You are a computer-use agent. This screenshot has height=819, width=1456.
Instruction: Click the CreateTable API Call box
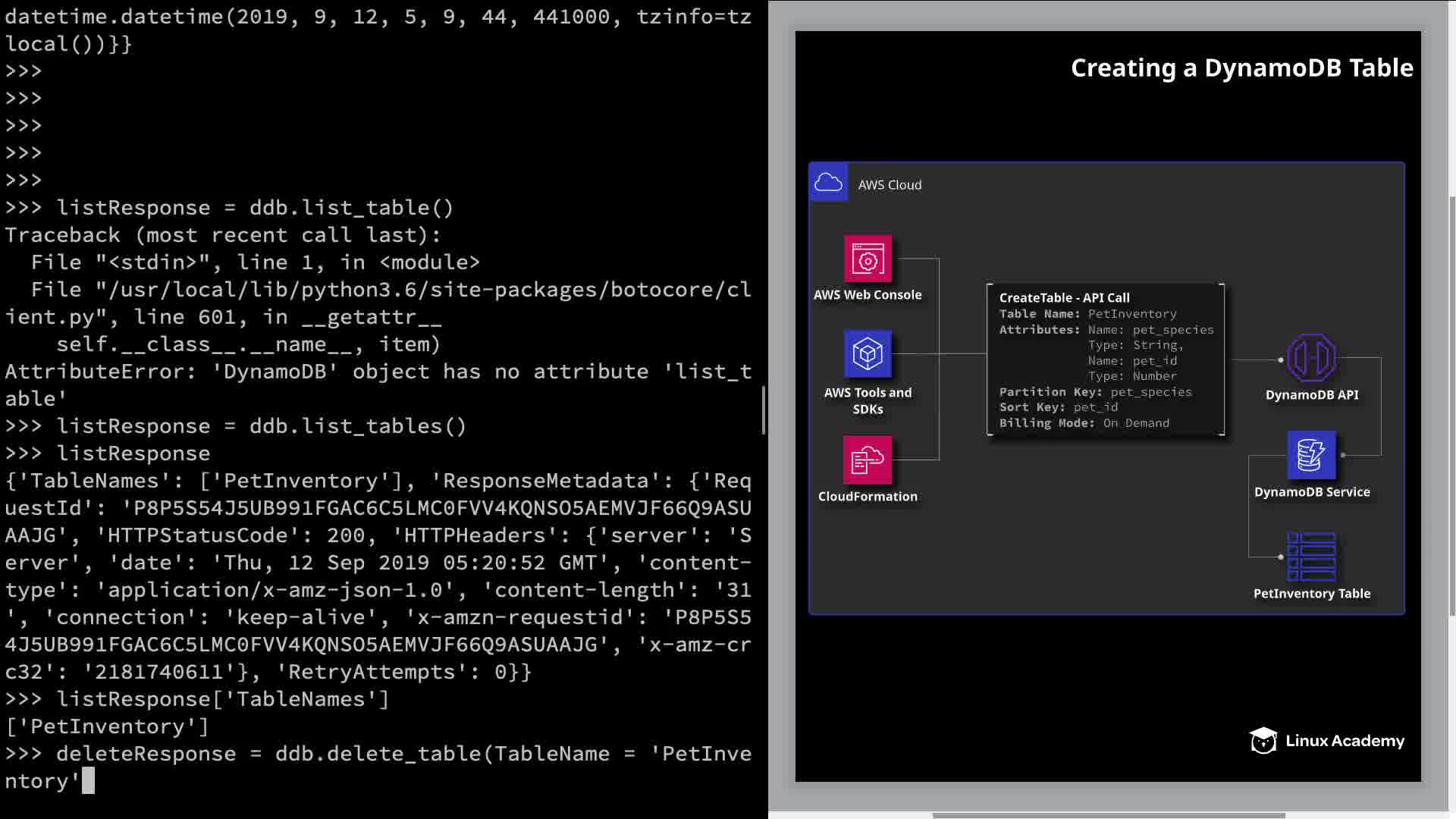click(1105, 359)
